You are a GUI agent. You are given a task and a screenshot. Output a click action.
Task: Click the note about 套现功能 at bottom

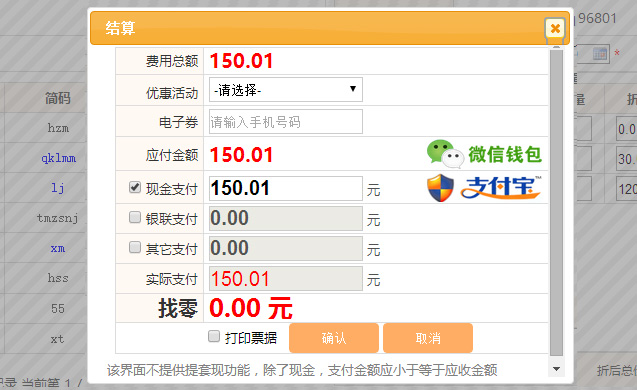pyautogui.click(x=302, y=370)
